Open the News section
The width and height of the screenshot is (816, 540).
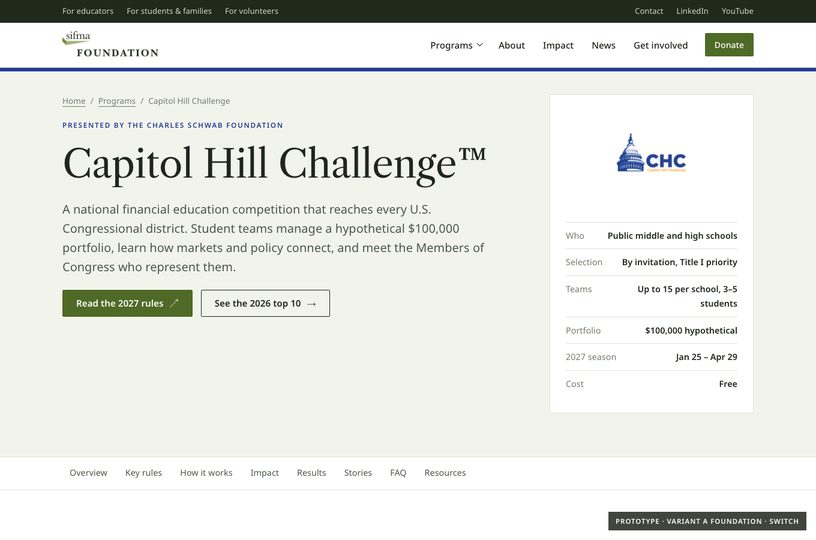click(x=603, y=45)
